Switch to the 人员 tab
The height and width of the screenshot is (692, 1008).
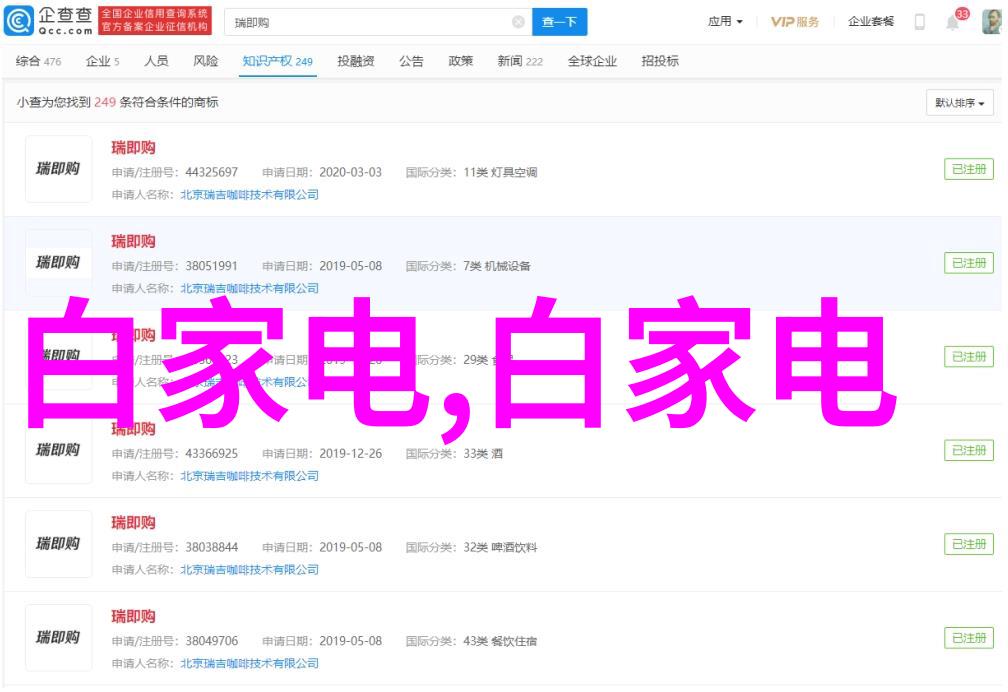(x=156, y=61)
